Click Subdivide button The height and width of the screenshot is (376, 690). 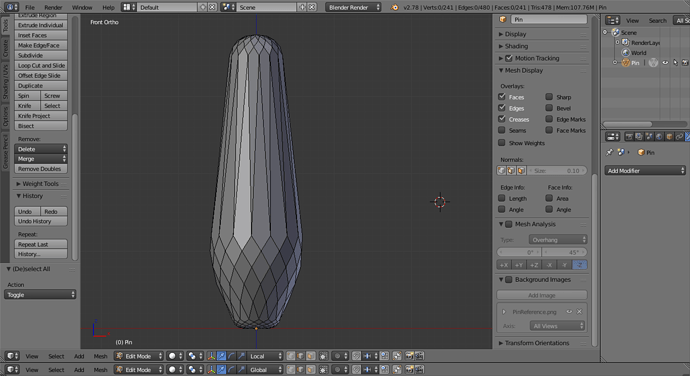click(x=41, y=55)
